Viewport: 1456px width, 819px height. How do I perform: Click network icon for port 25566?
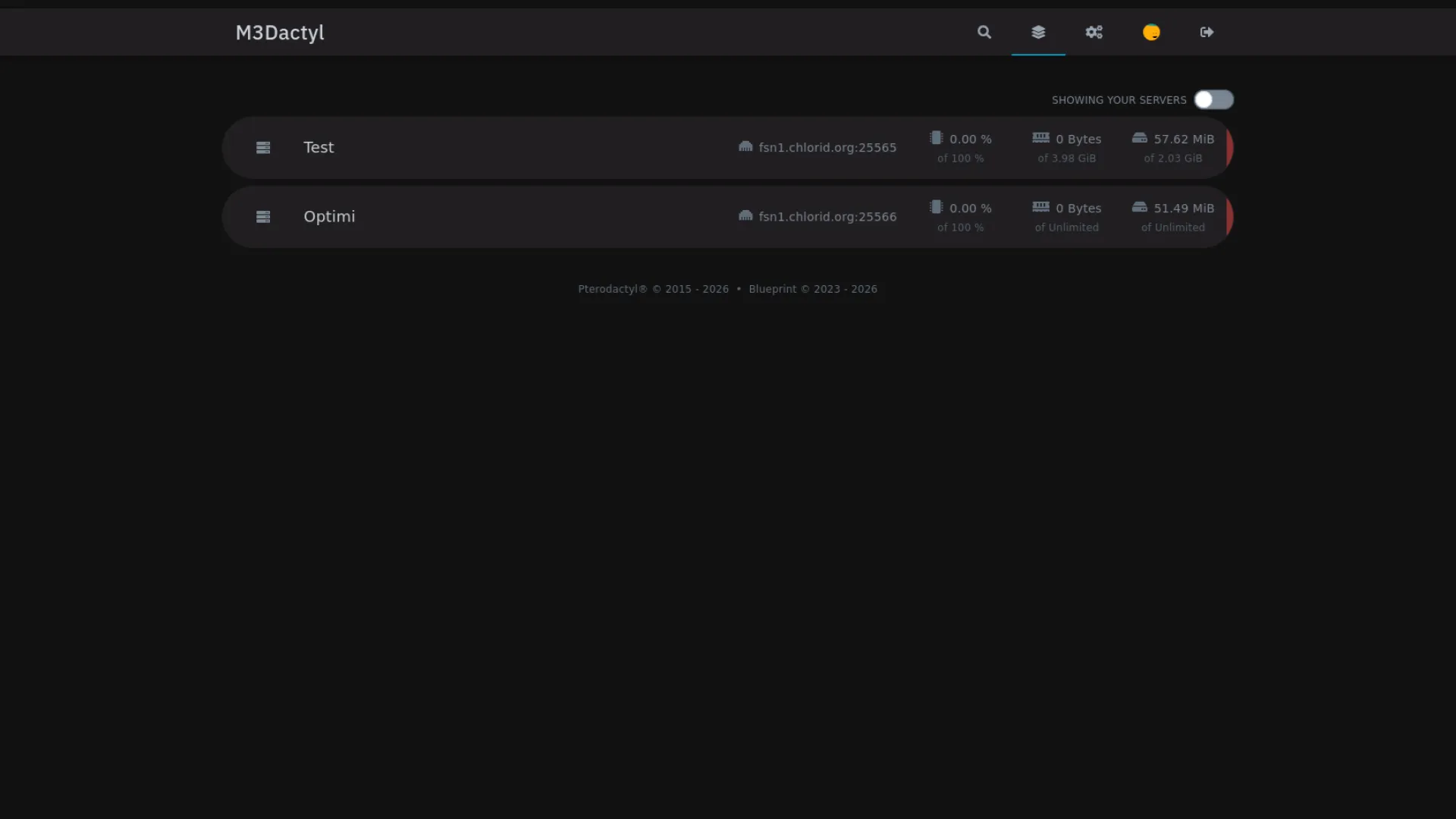(745, 215)
